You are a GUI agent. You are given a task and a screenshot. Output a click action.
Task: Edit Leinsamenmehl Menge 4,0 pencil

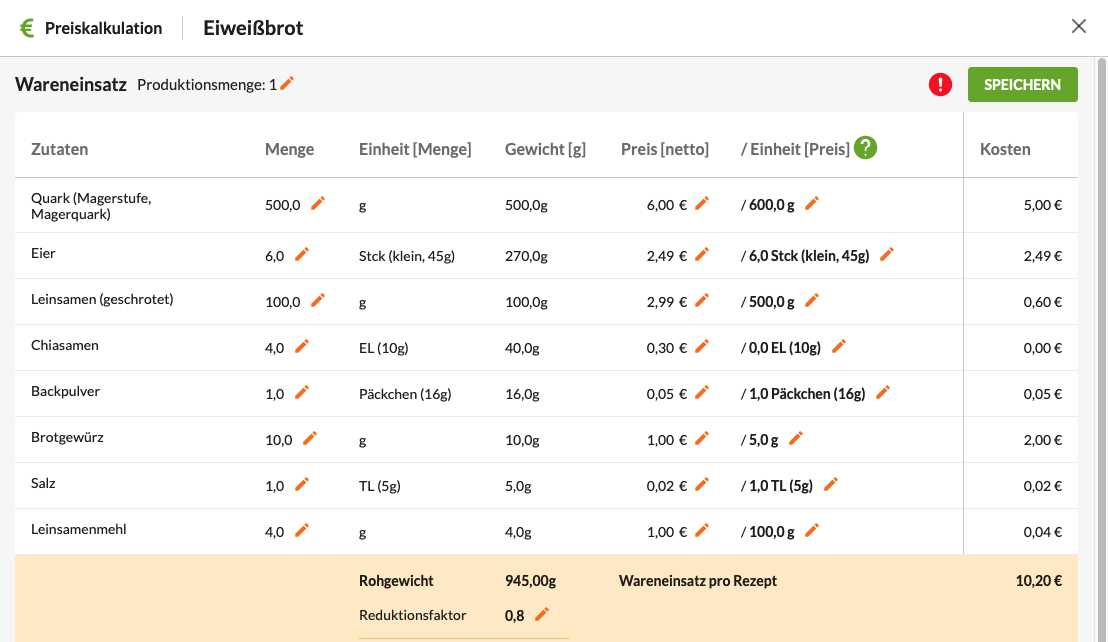click(302, 530)
